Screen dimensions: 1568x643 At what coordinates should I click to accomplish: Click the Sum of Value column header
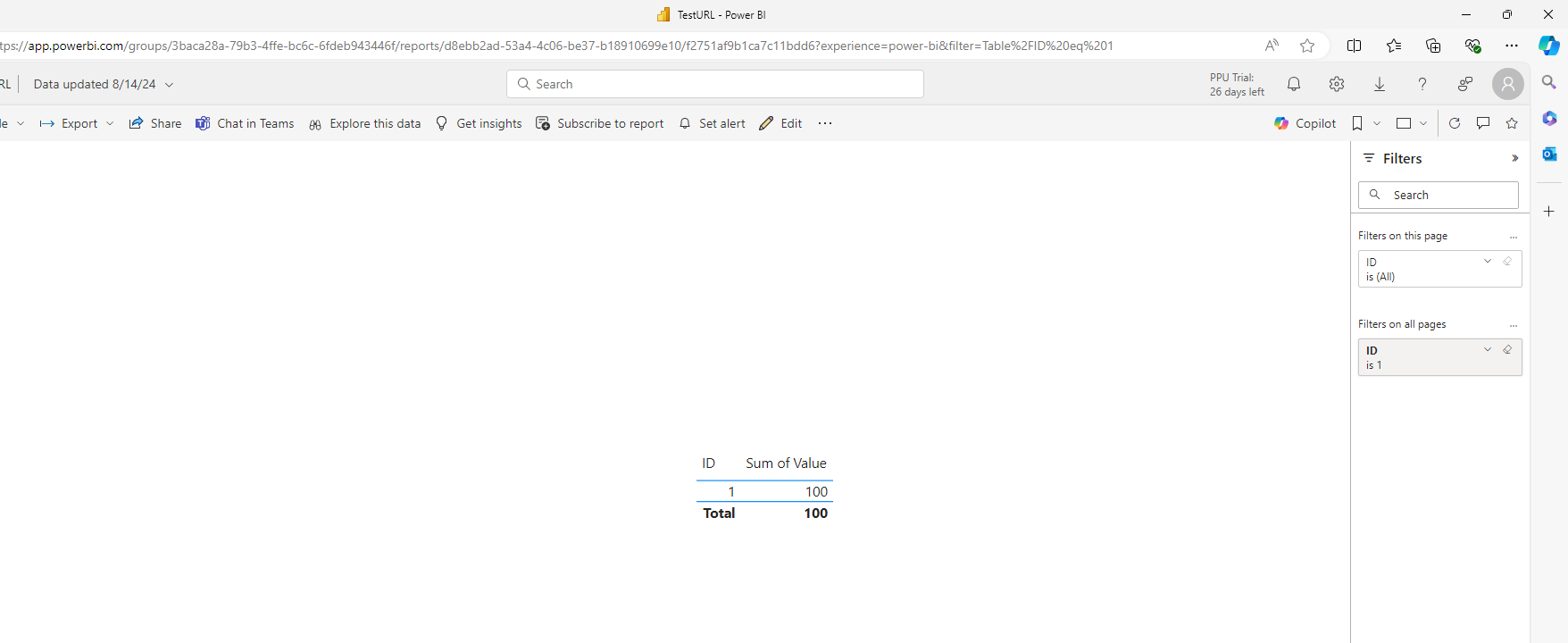[786, 463]
